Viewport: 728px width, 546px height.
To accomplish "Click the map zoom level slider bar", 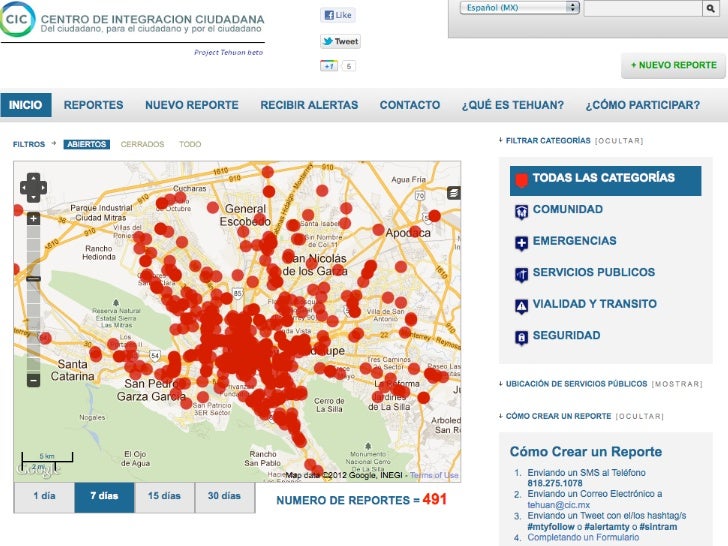I will (33, 299).
